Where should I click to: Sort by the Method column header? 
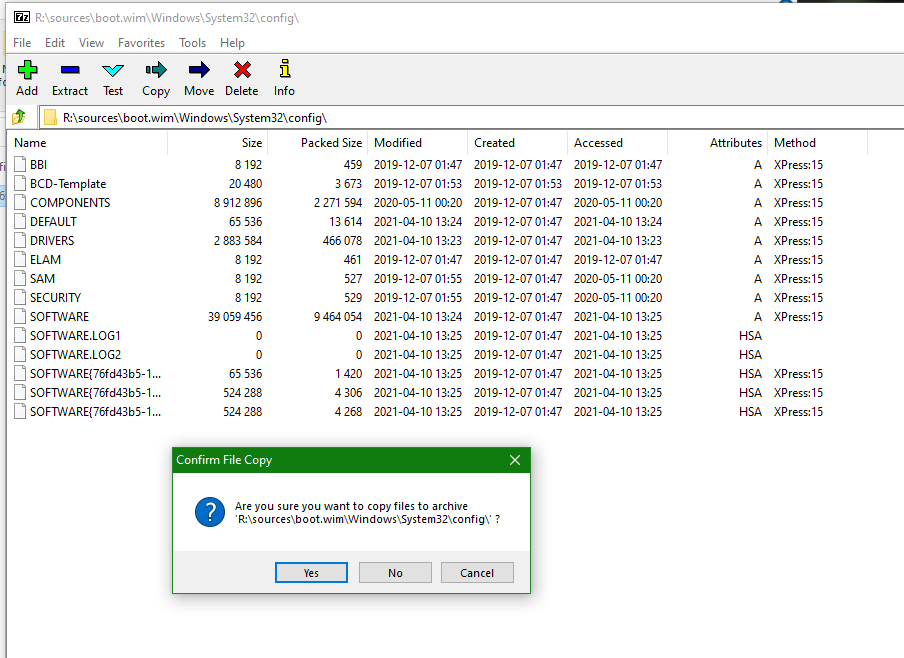pos(818,142)
